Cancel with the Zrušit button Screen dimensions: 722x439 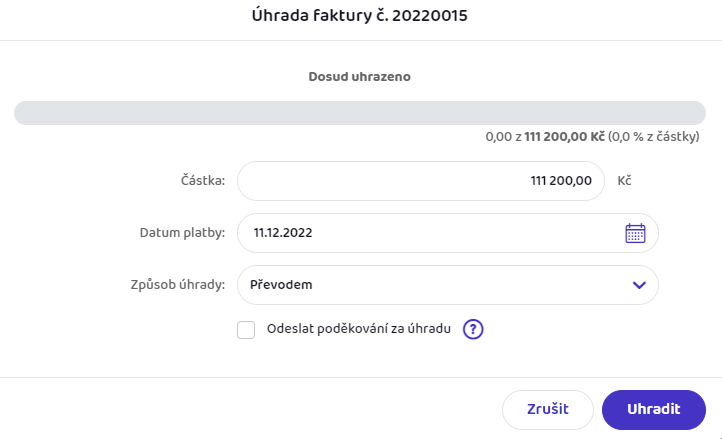point(547,410)
